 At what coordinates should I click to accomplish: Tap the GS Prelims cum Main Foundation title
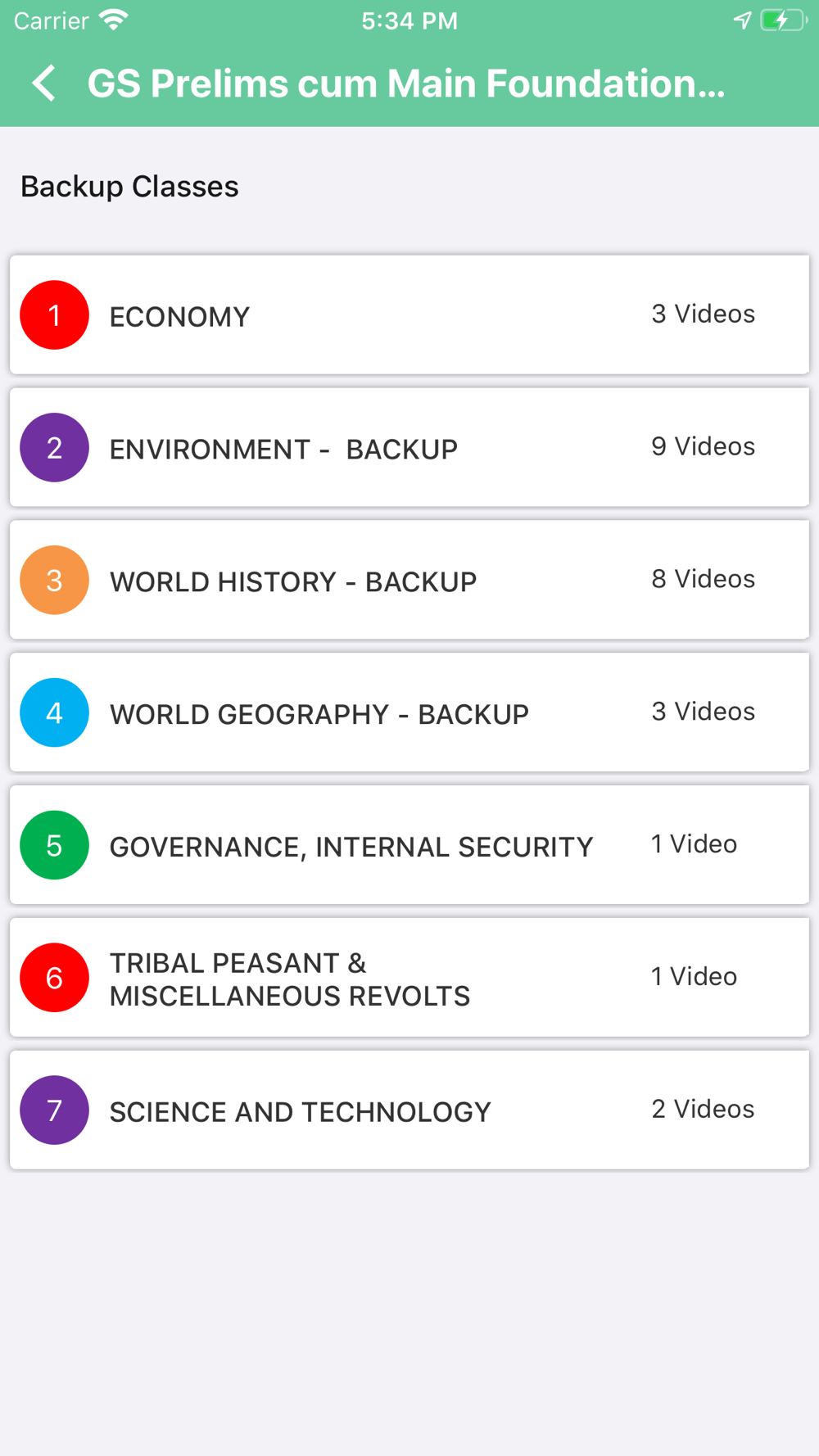coord(406,84)
